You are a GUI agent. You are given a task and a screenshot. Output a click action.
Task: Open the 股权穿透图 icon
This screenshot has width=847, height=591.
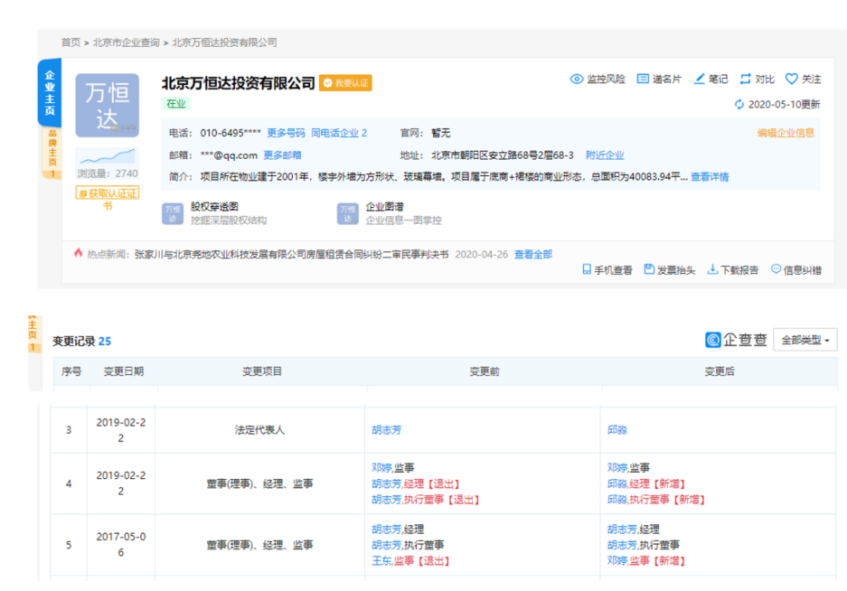(x=172, y=213)
